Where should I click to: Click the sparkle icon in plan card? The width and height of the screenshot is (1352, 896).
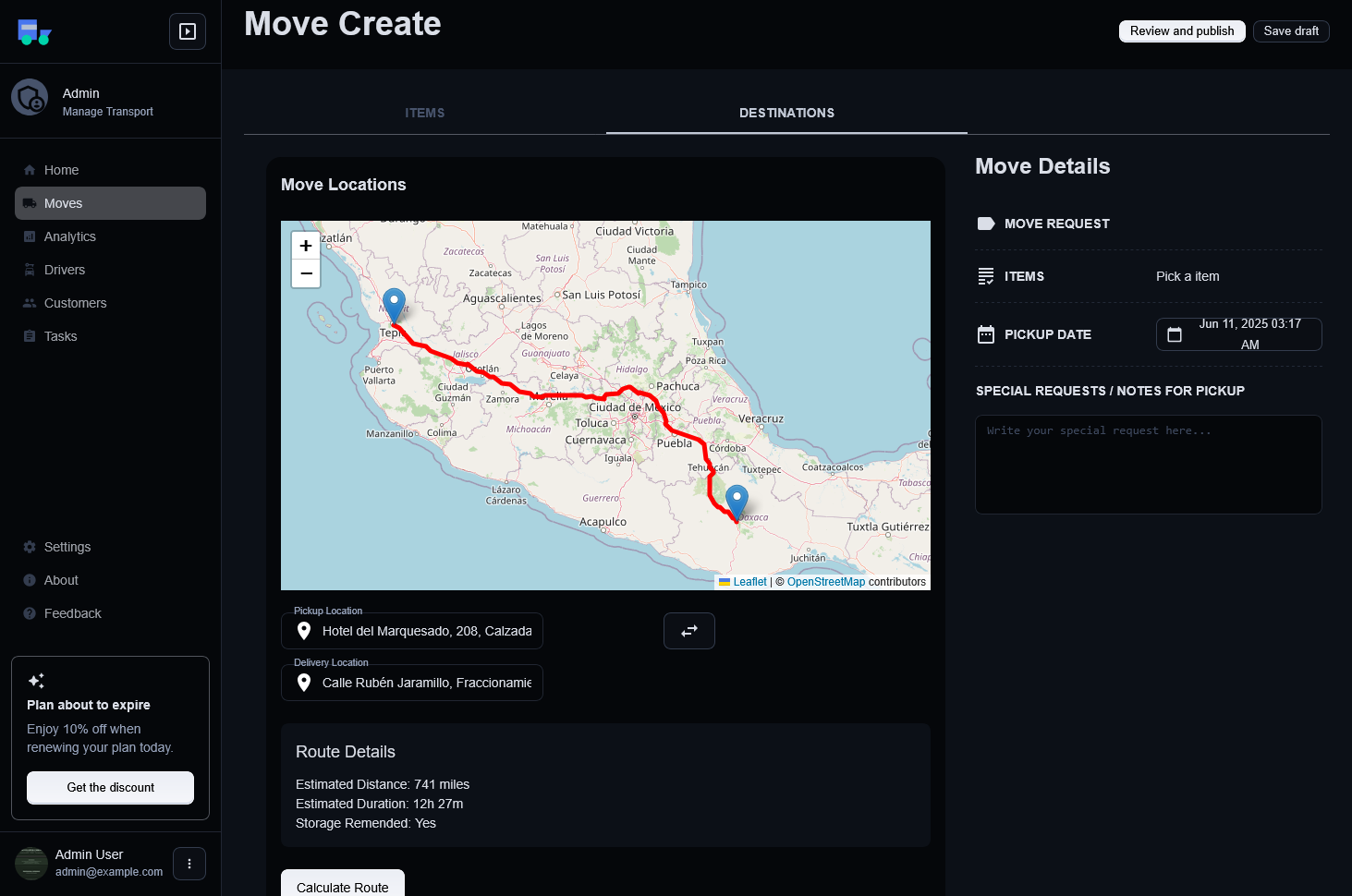click(36, 681)
